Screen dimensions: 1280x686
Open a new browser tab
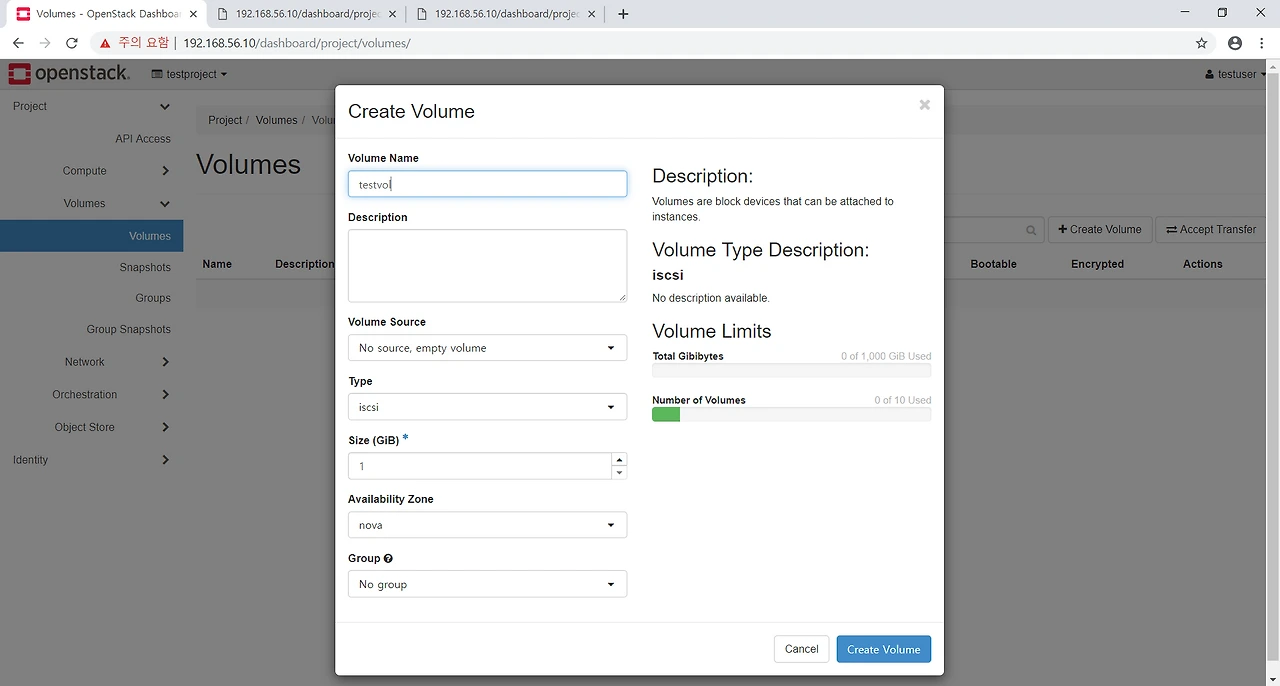624,14
